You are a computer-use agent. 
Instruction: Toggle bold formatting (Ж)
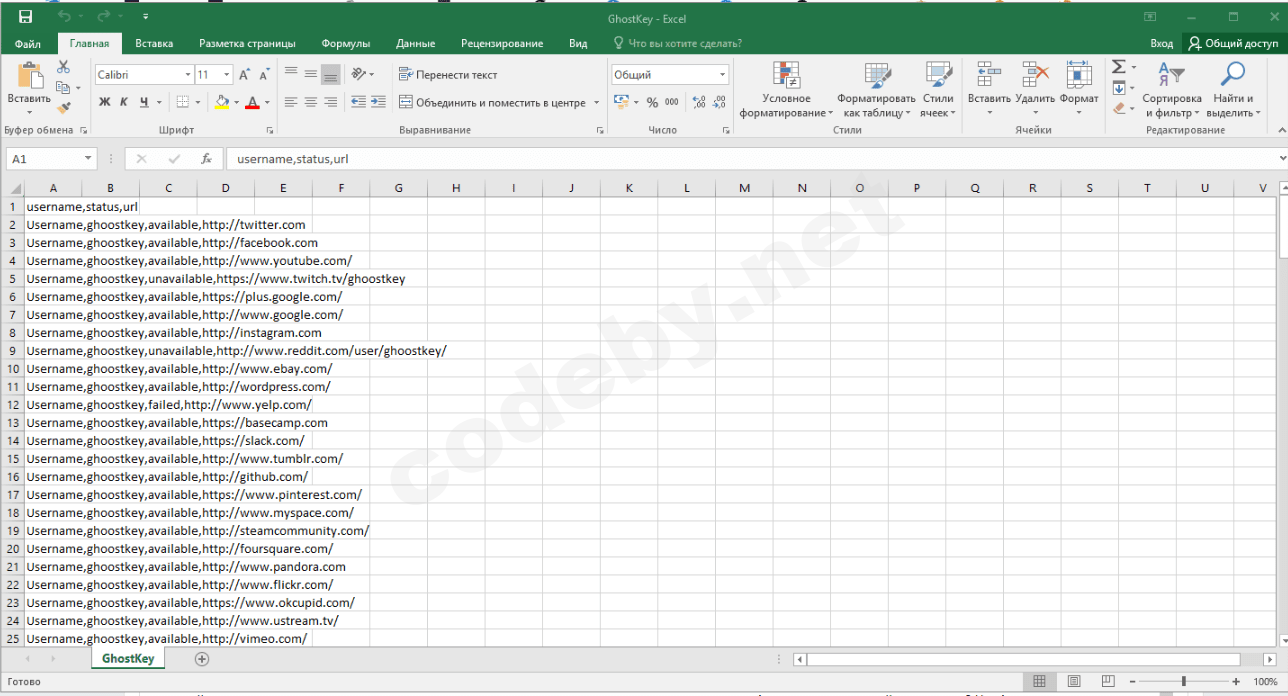[x=105, y=102]
